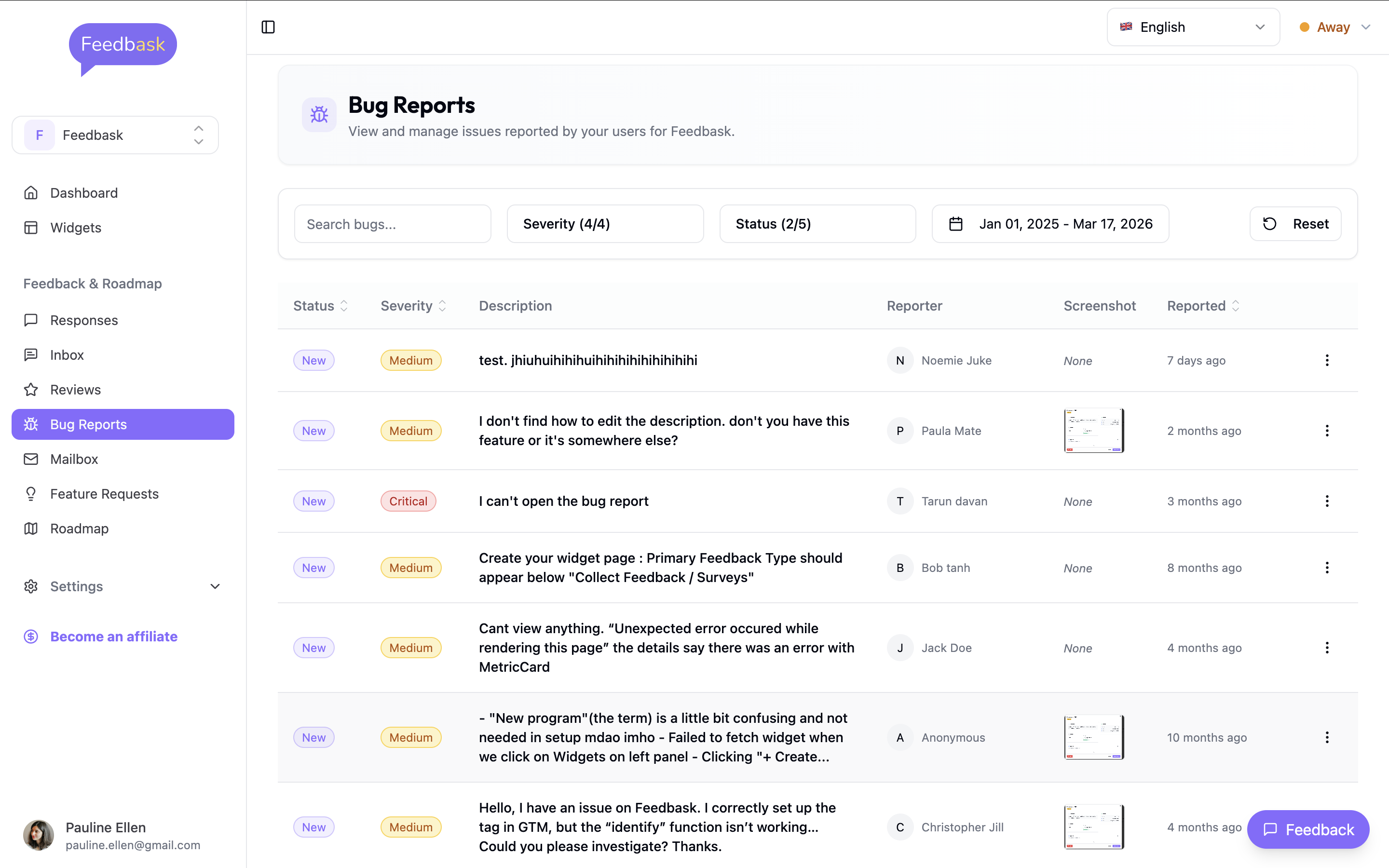Click the Responses speech bubble icon
This screenshot has height=868, width=1389.
(x=30, y=320)
